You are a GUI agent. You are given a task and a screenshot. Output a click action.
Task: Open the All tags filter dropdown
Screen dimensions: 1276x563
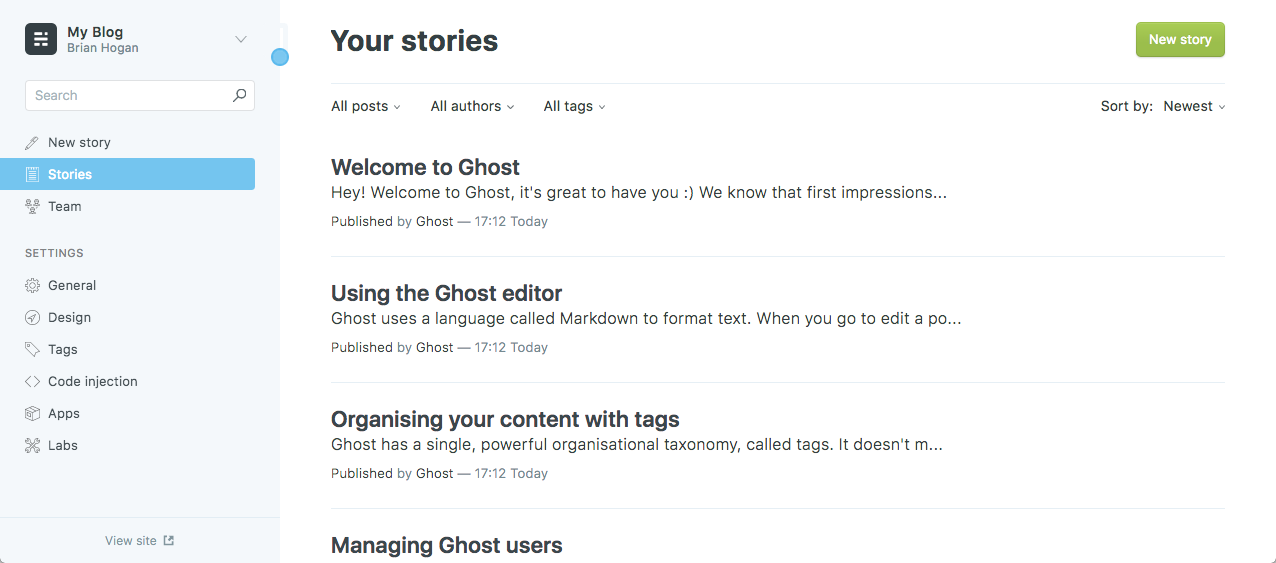point(575,107)
